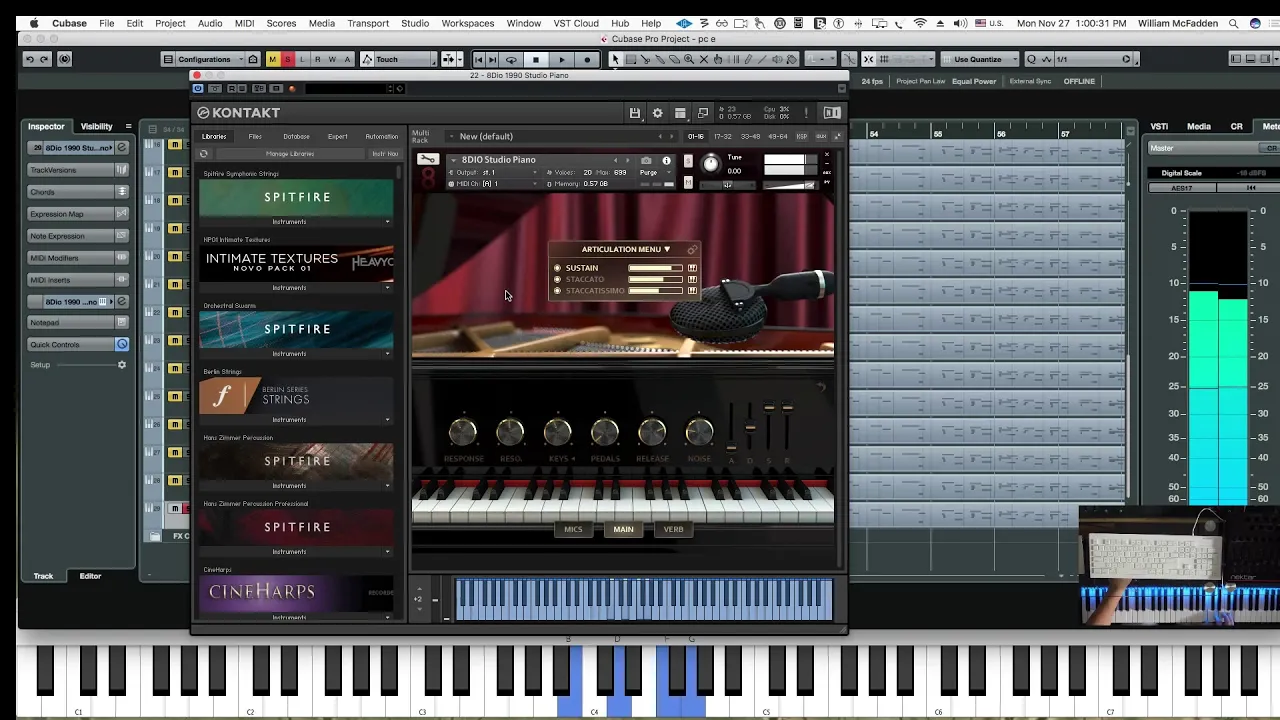The height and width of the screenshot is (720, 1280).
Task: Open the Use Quantize dropdown
Action: tap(980, 59)
